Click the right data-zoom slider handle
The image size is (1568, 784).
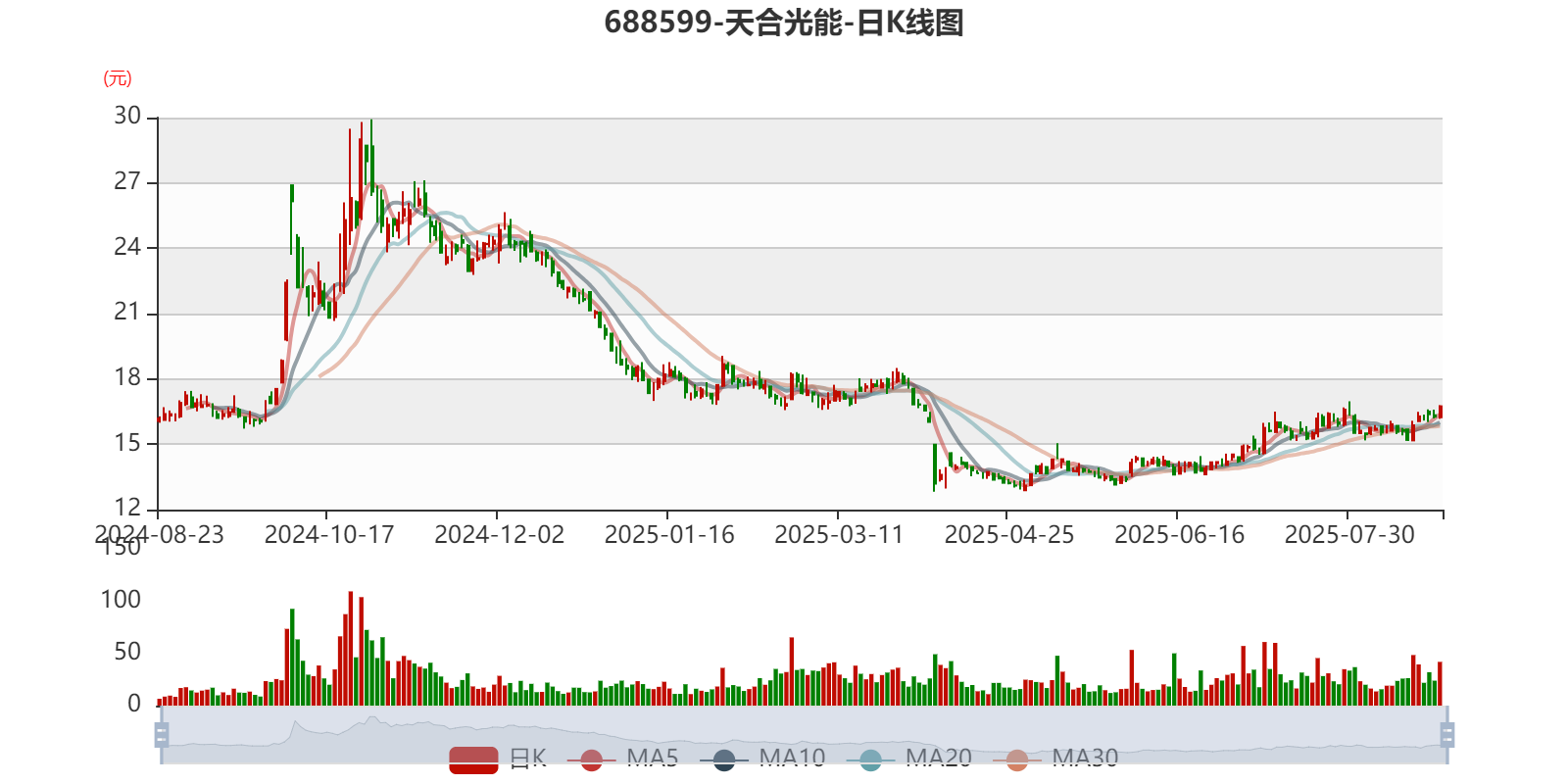[1446, 734]
